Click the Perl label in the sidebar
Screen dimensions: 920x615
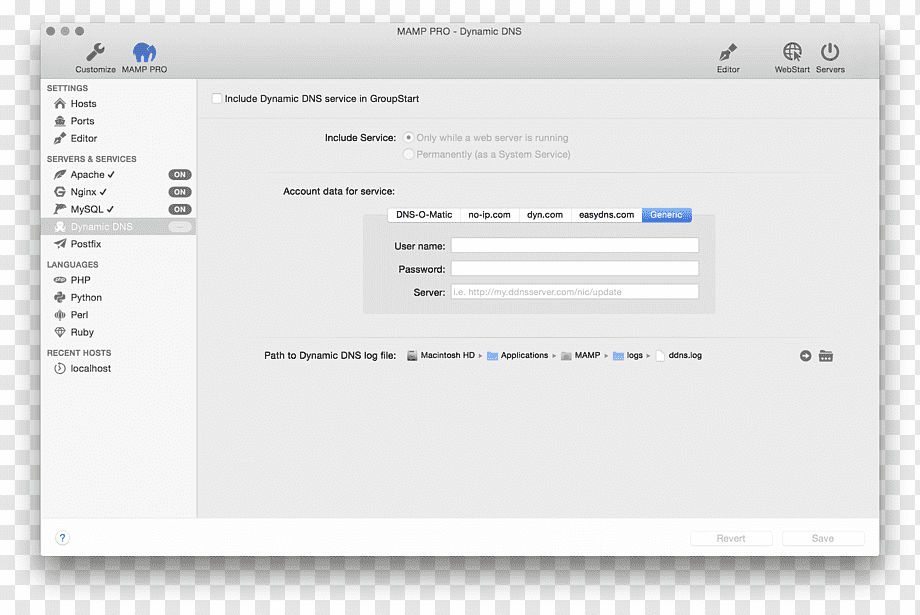click(x=79, y=315)
